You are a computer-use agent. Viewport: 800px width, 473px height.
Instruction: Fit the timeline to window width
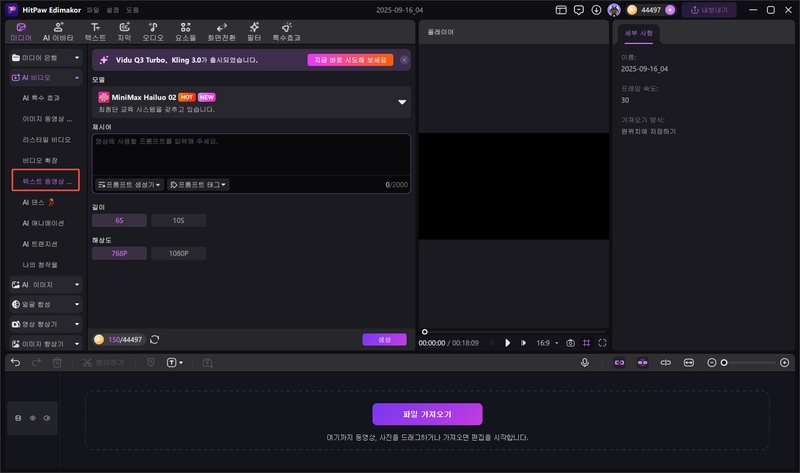pyautogui.click(x=689, y=362)
